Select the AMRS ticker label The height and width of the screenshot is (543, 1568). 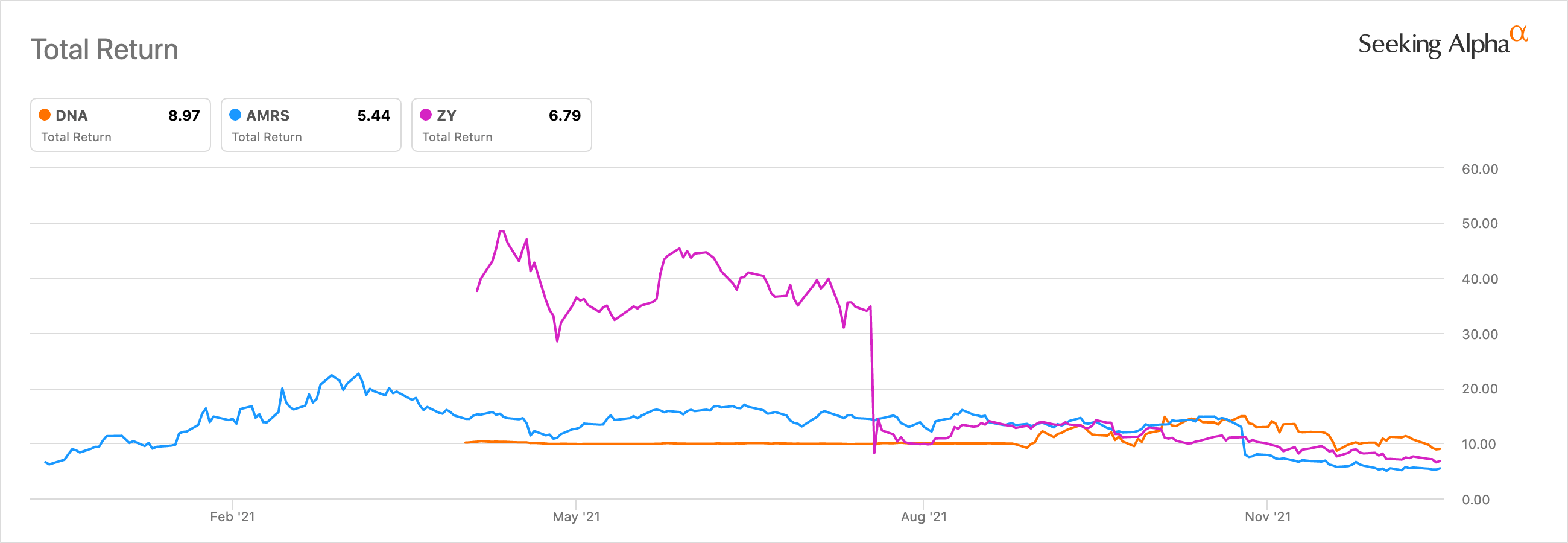pyautogui.click(x=268, y=116)
